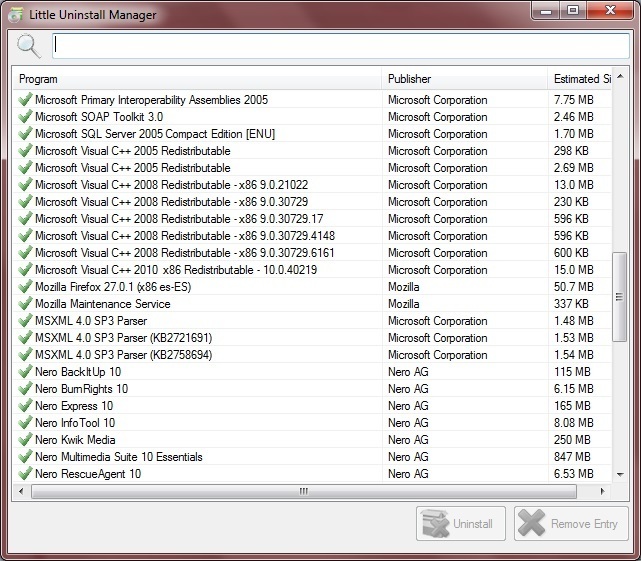Click checkmark icon beside Nero InfoTool 10
The width and height of the screenshot is (641, 561).
25,423
